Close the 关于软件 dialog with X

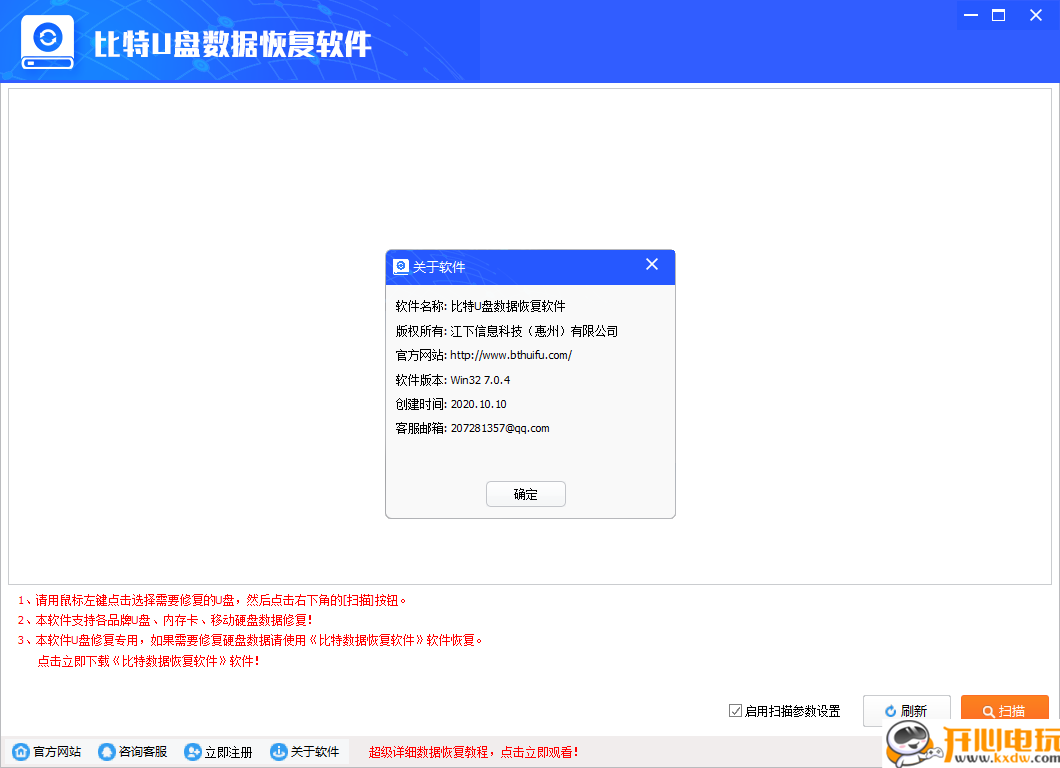(652, 264)
